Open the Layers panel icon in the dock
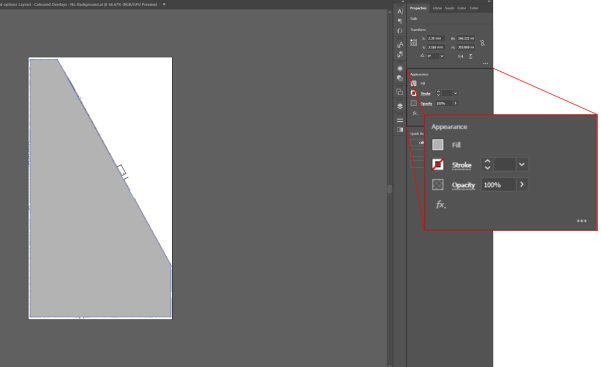601x367 pixels. click(400, 106)
